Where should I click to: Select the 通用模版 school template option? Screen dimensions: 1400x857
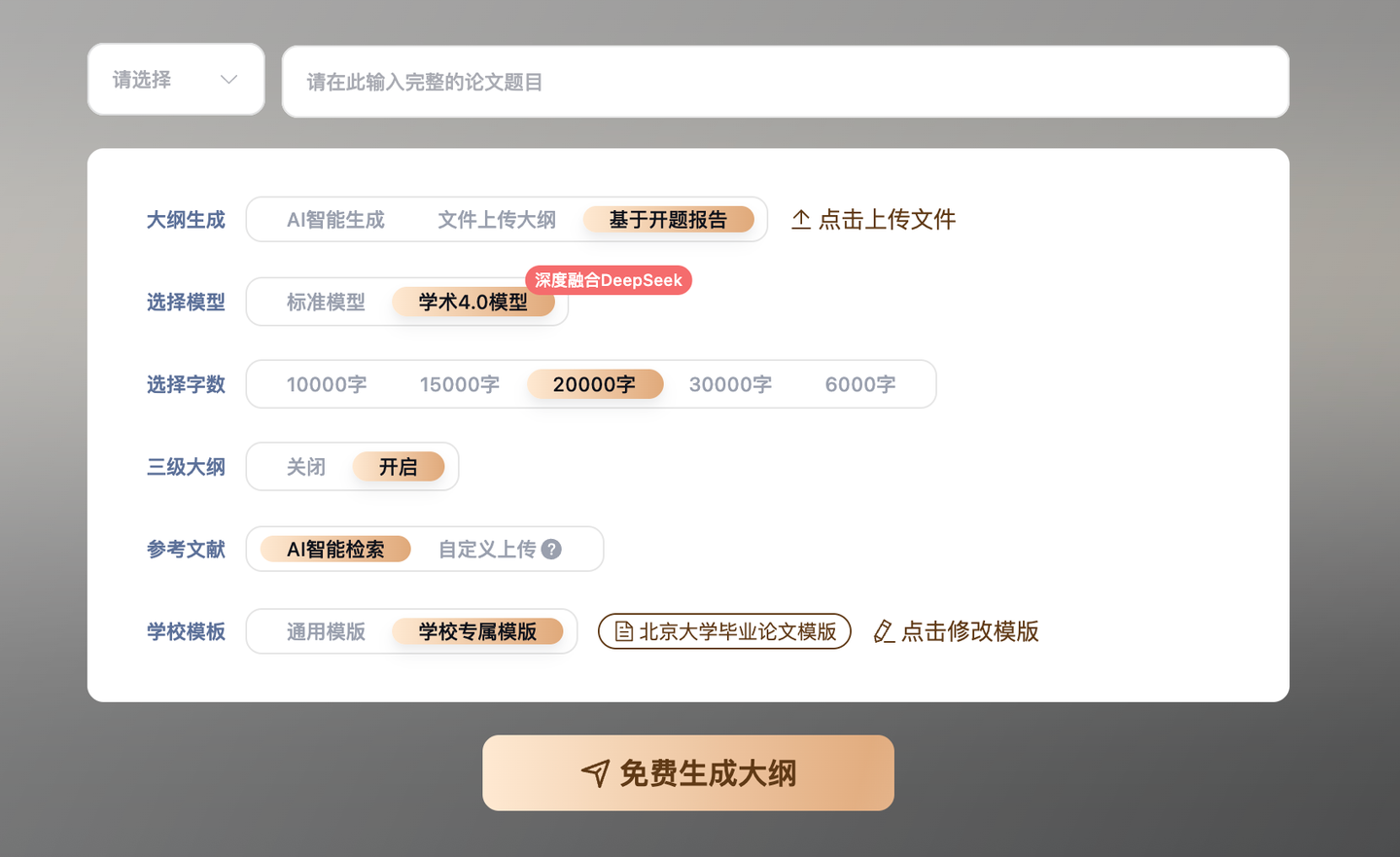click(327, 631)
